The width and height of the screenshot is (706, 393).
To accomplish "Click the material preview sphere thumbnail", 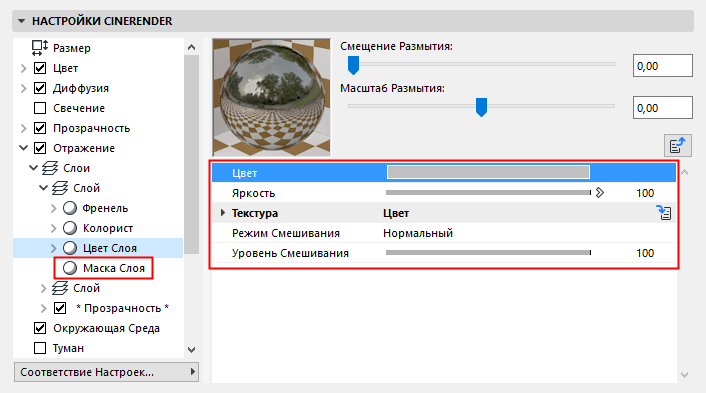I will [x=272, y=97].
